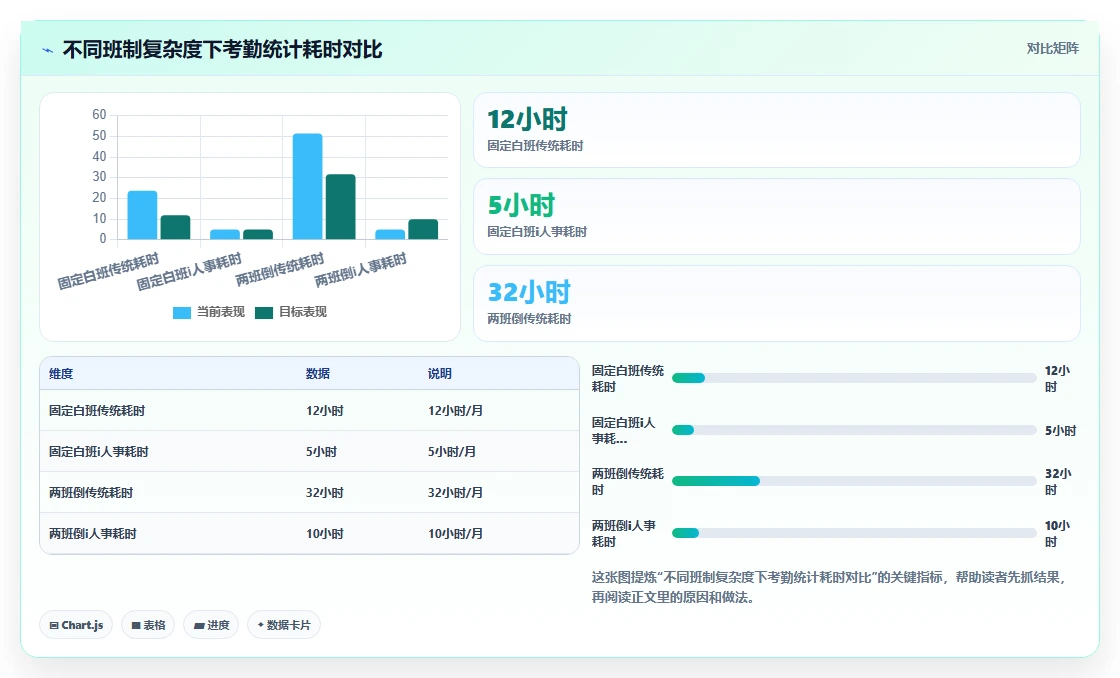This screenshot has height=678, width=1120.
Task: Click the 10小时 table data cell
Action: click(325, 534)
